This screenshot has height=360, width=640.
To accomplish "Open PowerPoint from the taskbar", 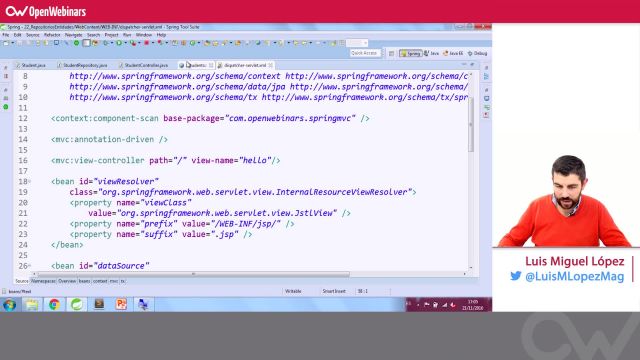I will pos(121,304).
